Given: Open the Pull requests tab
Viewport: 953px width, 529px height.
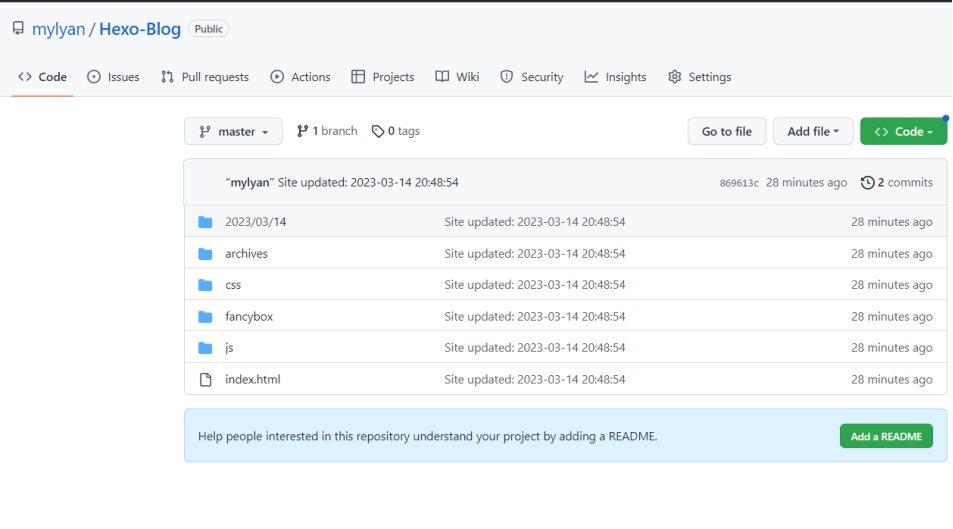Looking at the screenshot, I should [x=205, y=77].
